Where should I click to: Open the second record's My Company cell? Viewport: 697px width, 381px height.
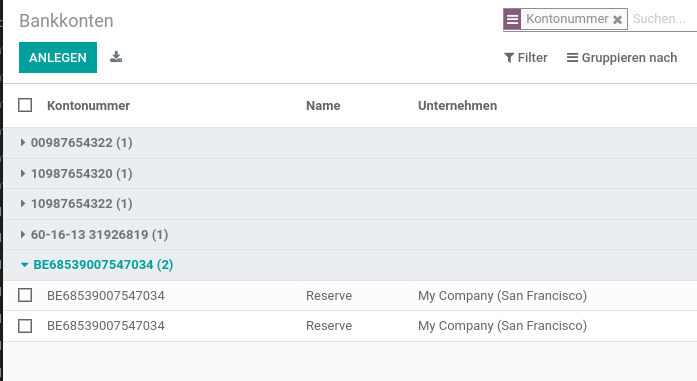coord(502,326)
